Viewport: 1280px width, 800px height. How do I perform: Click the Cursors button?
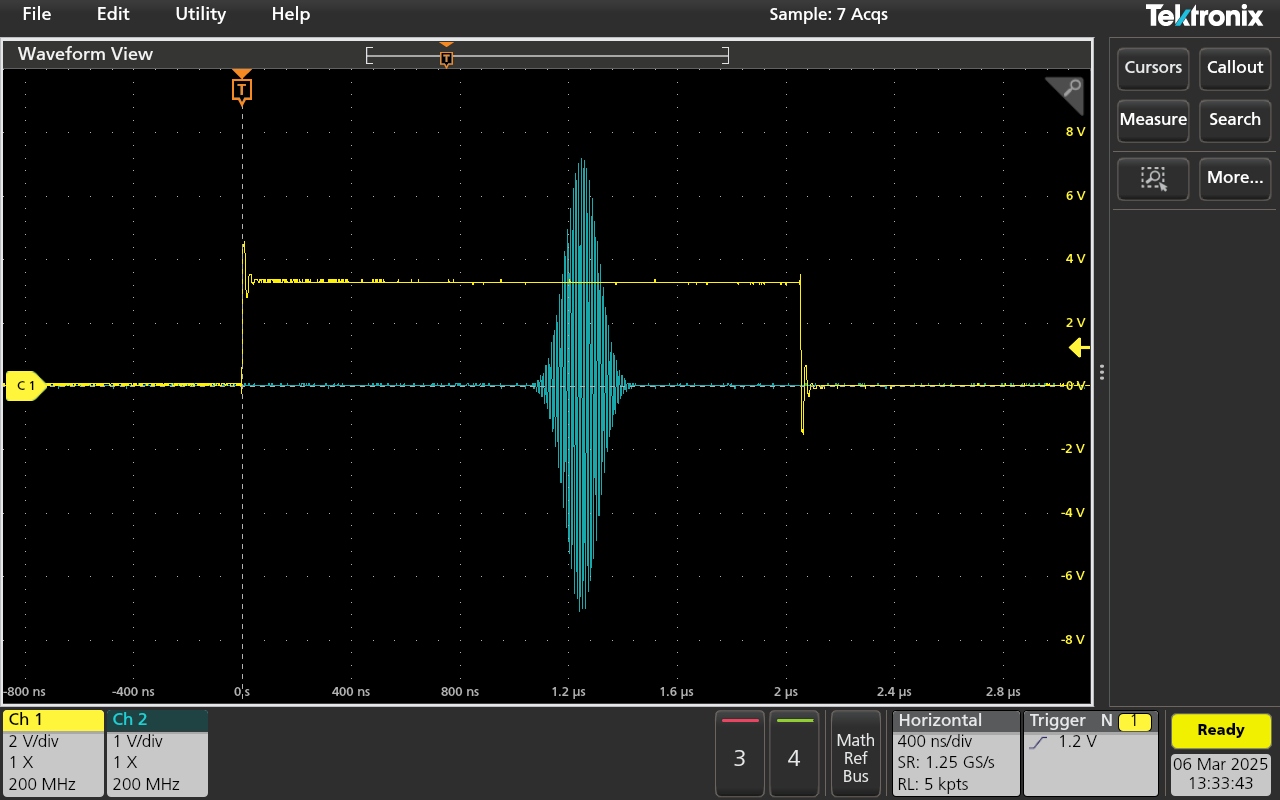pos(1153,68)
